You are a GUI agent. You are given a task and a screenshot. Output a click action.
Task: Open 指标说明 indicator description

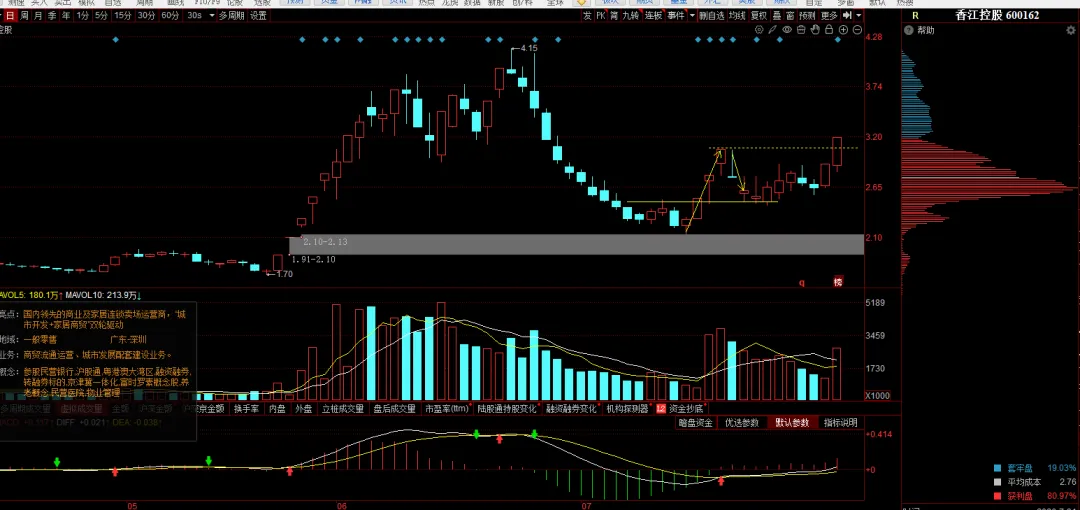840,422
